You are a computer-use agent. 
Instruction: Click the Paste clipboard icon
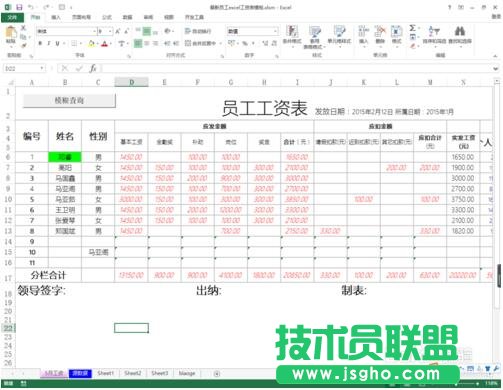pyautogui.click(x=11, y=33)
